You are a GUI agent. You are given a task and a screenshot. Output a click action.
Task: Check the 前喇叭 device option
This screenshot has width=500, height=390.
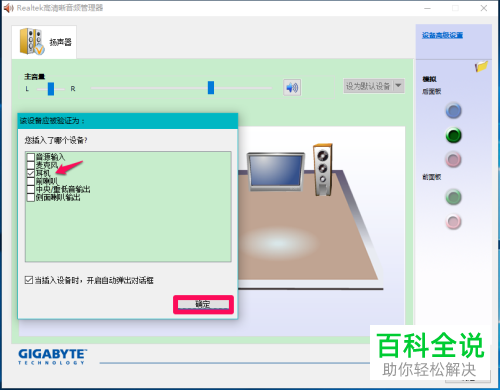pos(31,181)
